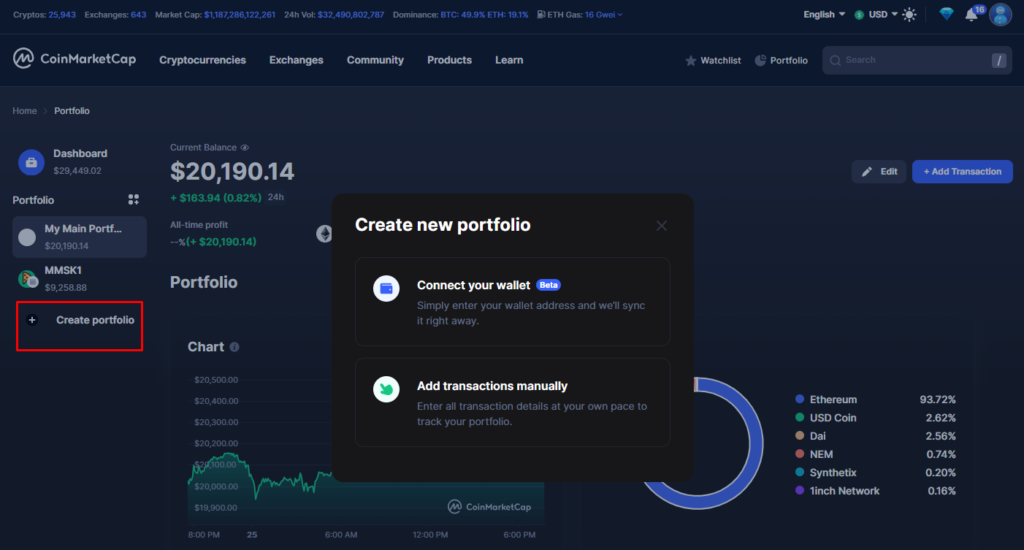Click the Ethereum legend color dot

click(799, 399)
